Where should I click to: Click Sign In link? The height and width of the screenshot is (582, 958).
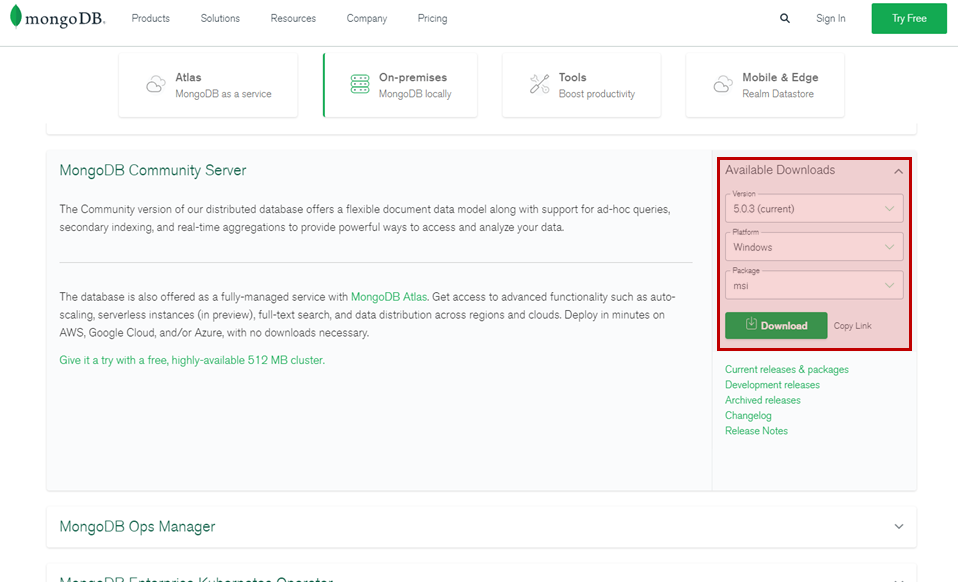(830, 18)
